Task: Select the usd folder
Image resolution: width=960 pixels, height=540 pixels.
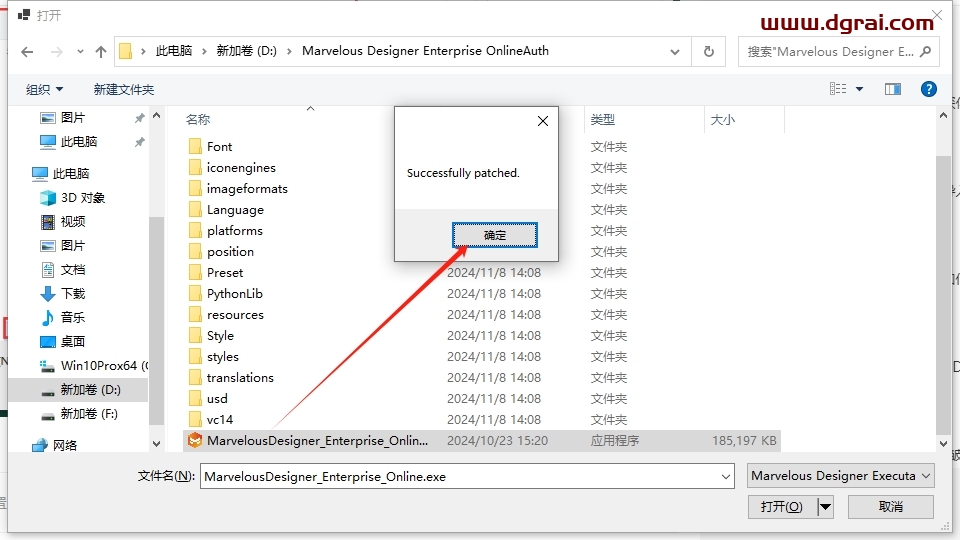Action: tap(217, 399)
